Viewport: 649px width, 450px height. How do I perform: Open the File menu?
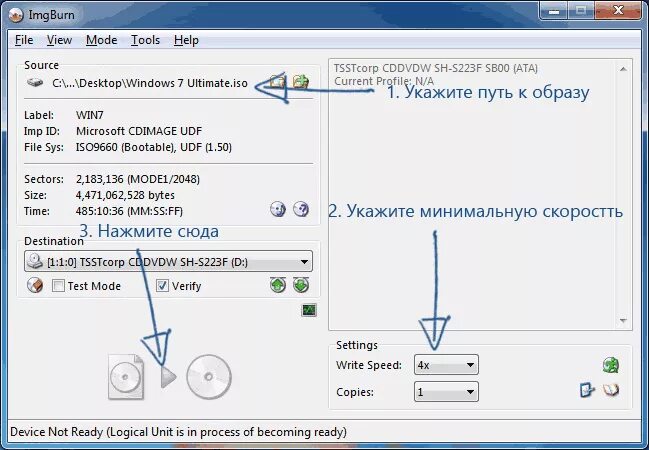point(24,40)
